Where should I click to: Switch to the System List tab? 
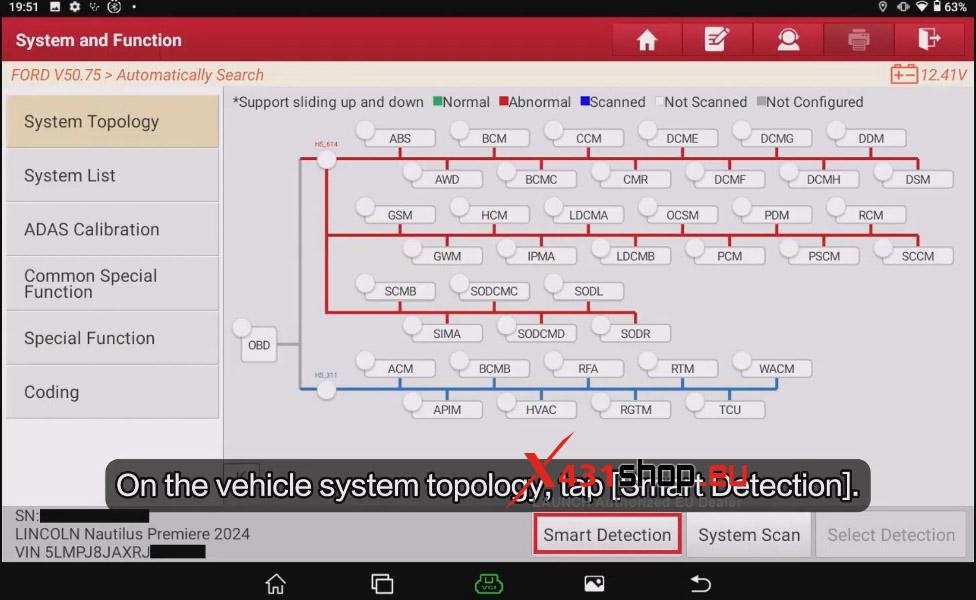click(x=113, y=176)
